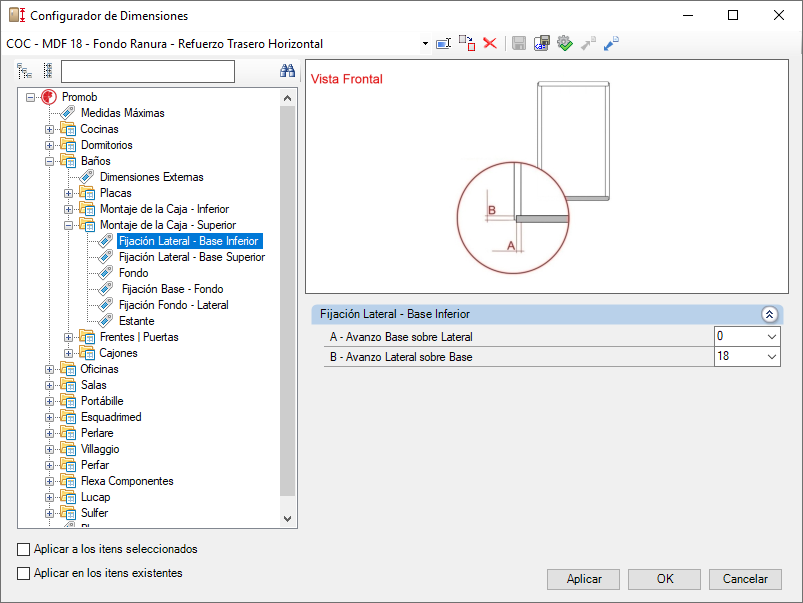Open the configuration name dropdown
The height and width of the screenshot is (603, 803).
pyautogui.click(x=425, y=44)
